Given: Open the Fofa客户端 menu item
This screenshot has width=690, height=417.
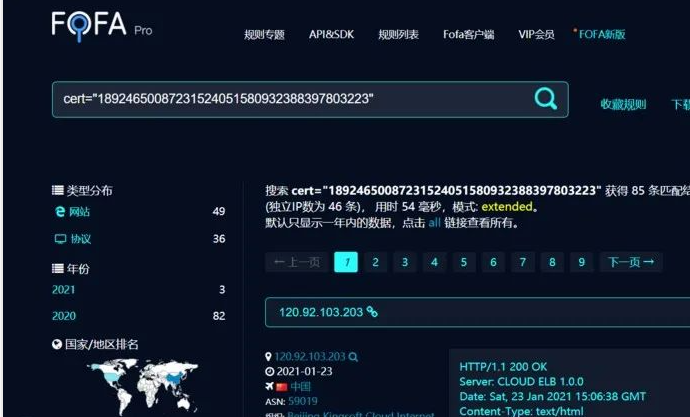Looking at the screenshot, I should pos(469,34).
